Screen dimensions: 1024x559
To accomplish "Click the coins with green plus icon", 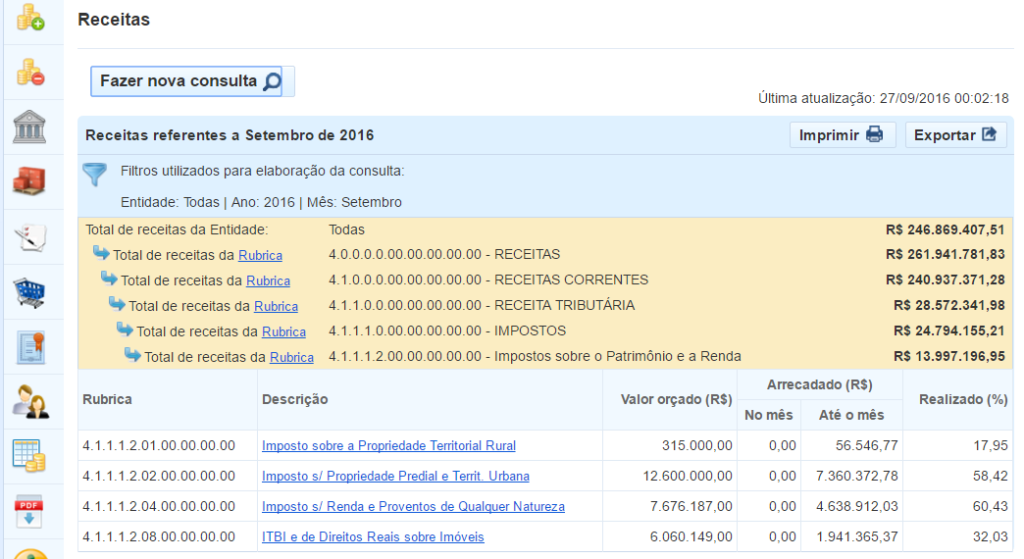I will [x=31, y=18].
